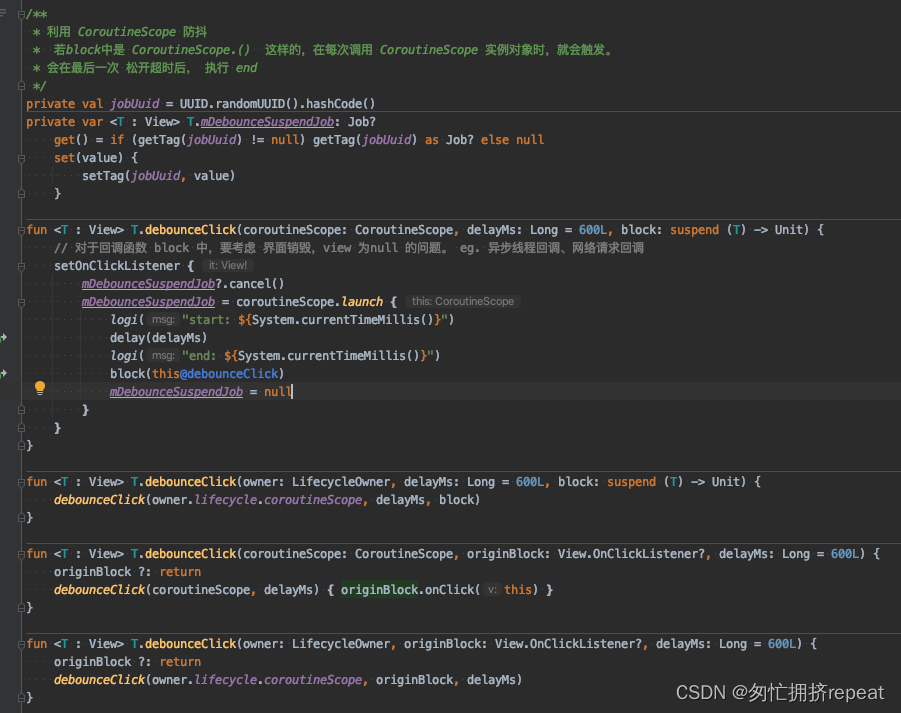Click 'jobUuid' in the private val declaration
Screen dimensions: 901x713
point(134,104)
